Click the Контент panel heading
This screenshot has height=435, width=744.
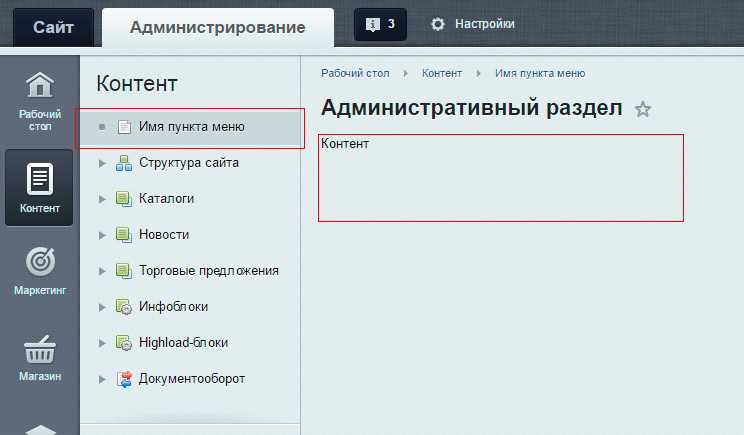(137, 83)
